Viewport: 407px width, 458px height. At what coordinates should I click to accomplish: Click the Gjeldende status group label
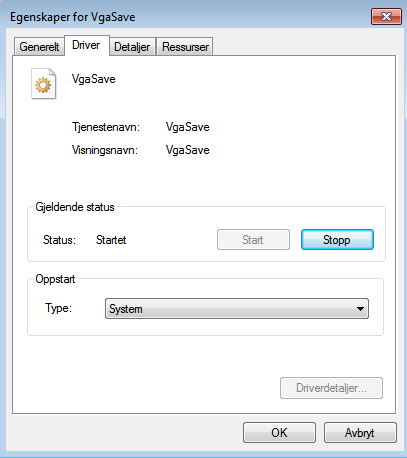pos(75,207)
